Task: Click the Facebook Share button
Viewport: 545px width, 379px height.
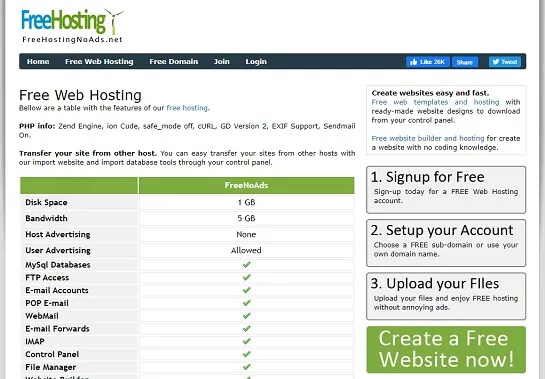Action: pyautogui.click(x=465, y=62)
